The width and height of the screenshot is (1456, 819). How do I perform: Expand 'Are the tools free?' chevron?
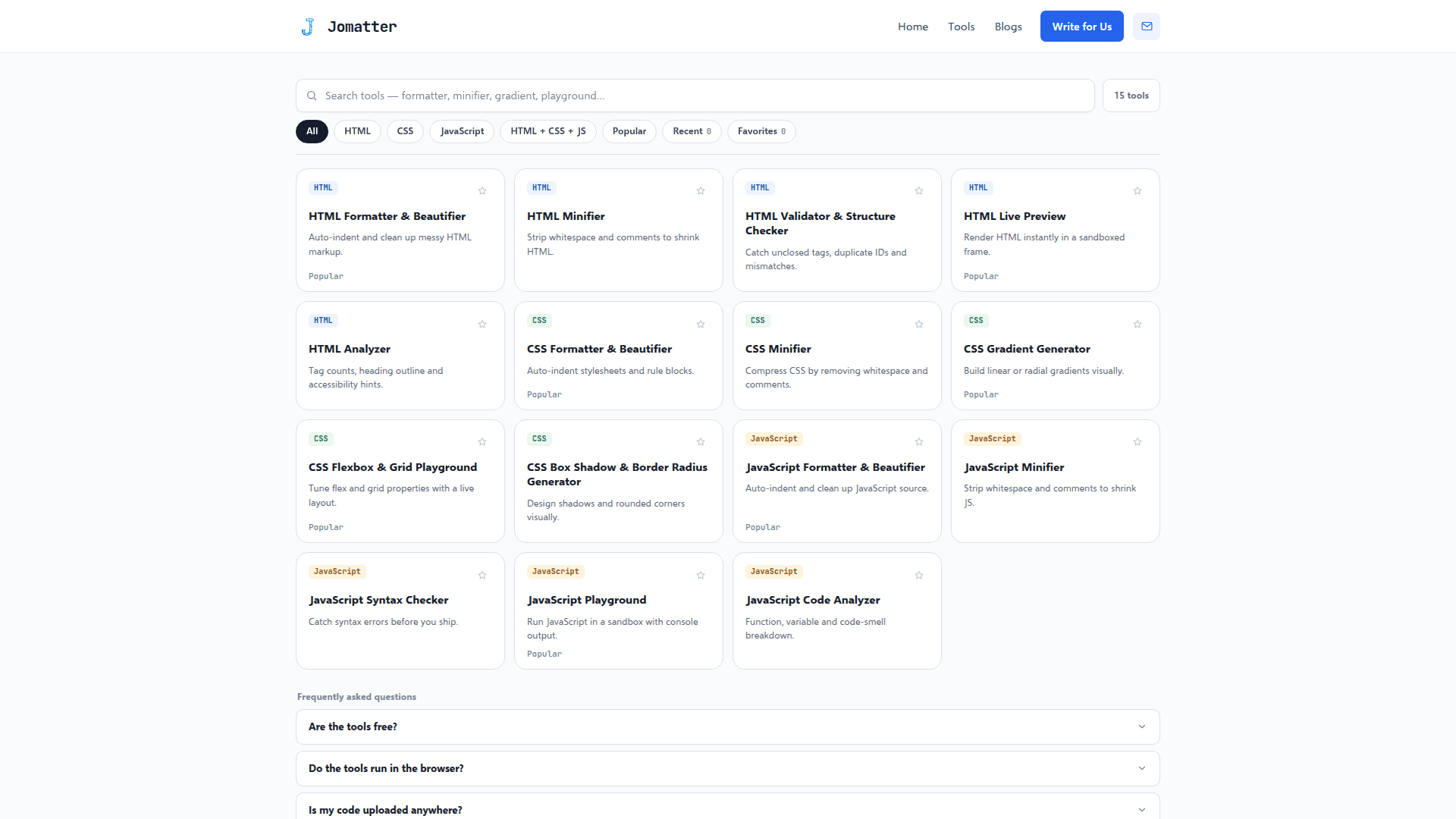pos(1142,726)
